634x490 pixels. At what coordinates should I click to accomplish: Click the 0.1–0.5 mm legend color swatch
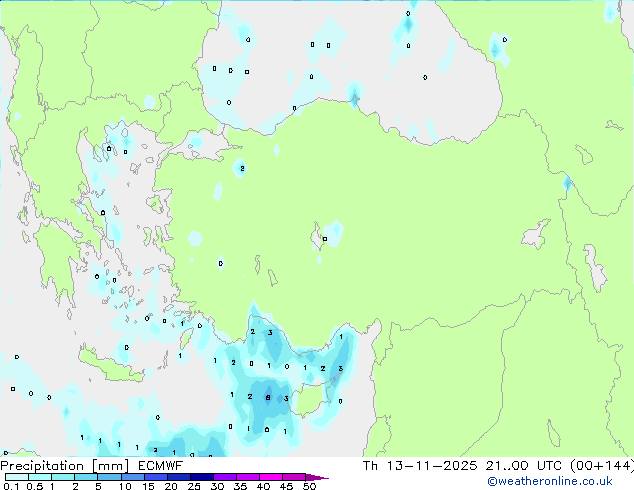click(x=17, y=477)
